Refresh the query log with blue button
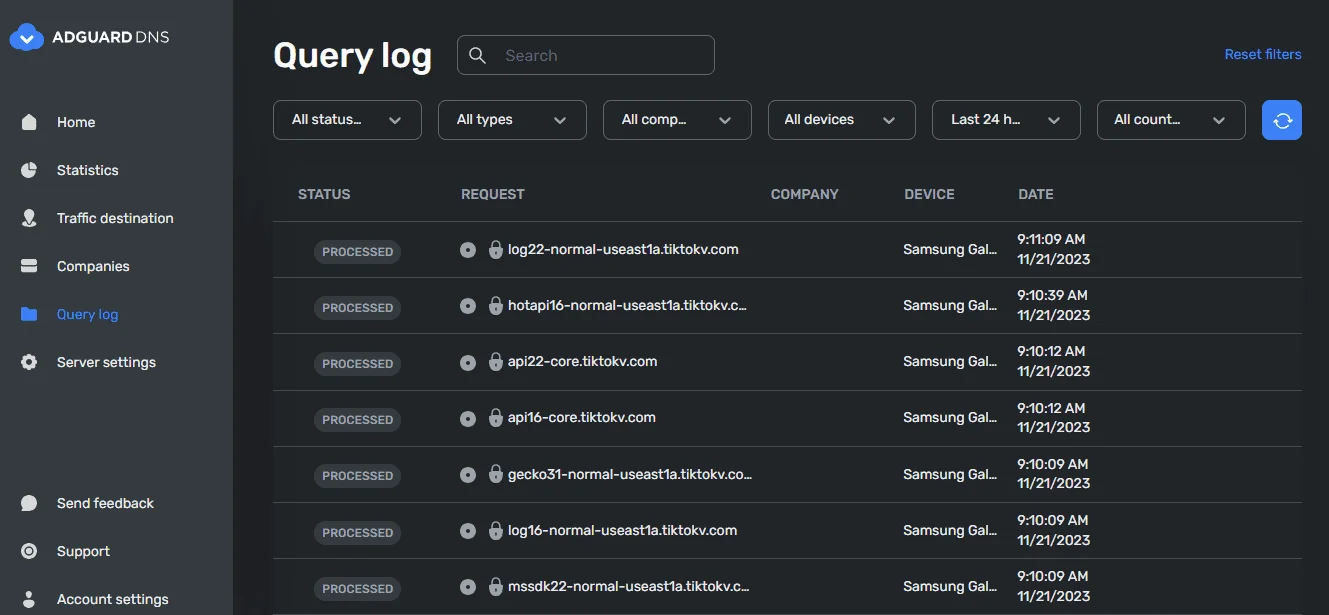 click(1282, 120)
